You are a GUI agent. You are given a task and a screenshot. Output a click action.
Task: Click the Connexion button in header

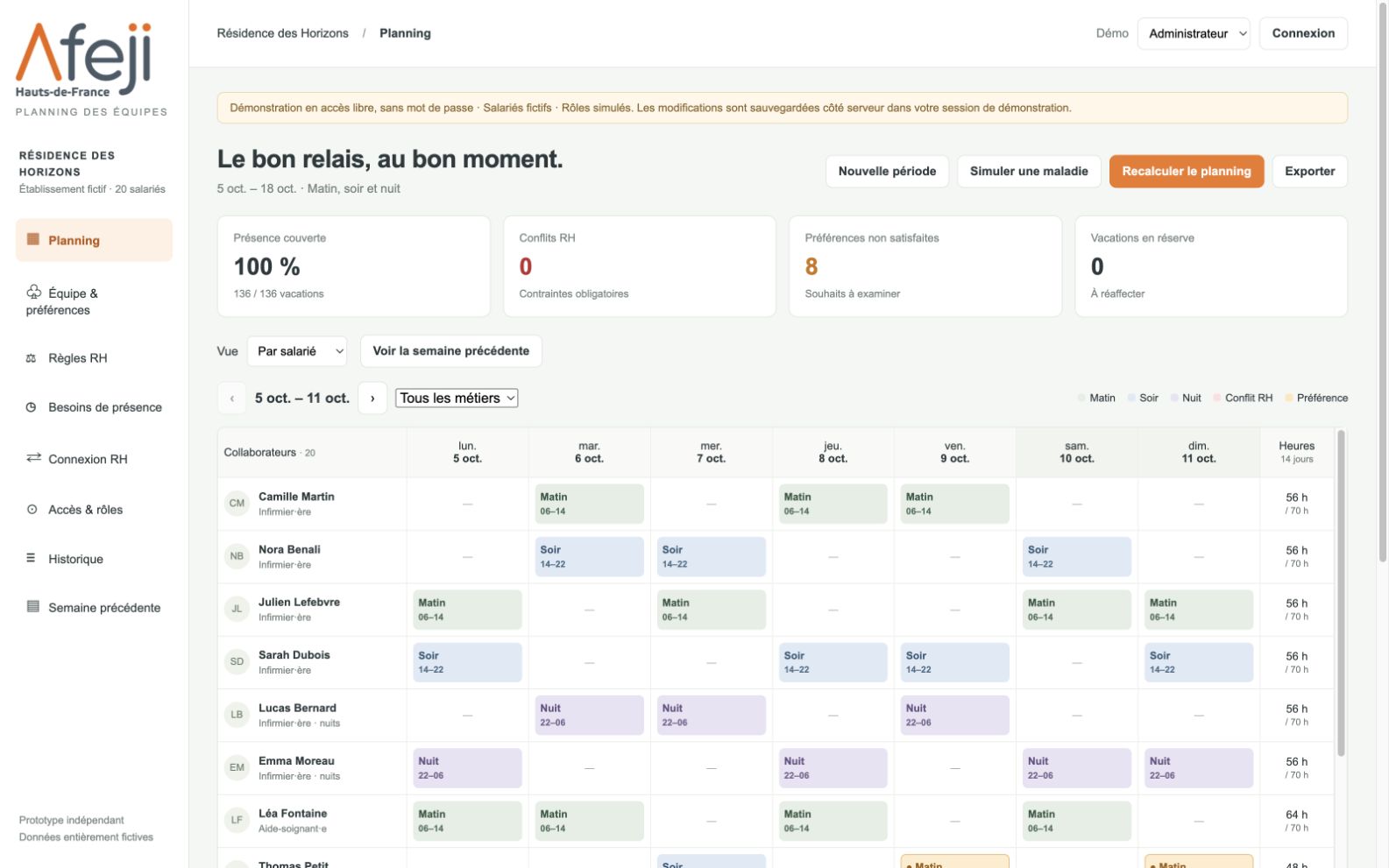click(x=1303, y=33)
